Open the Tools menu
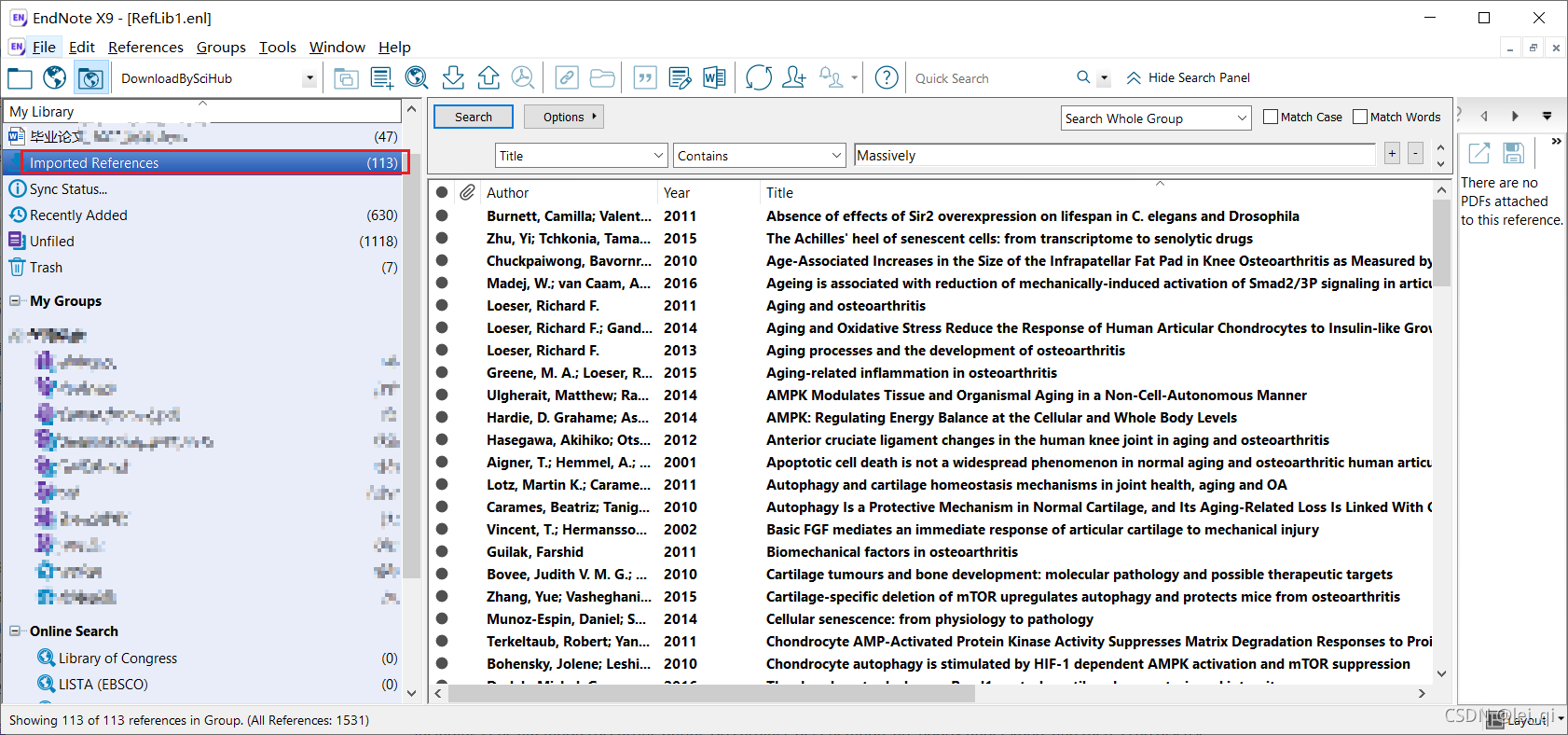Viewport: 1568px width, 735px height. pos(278,47)
